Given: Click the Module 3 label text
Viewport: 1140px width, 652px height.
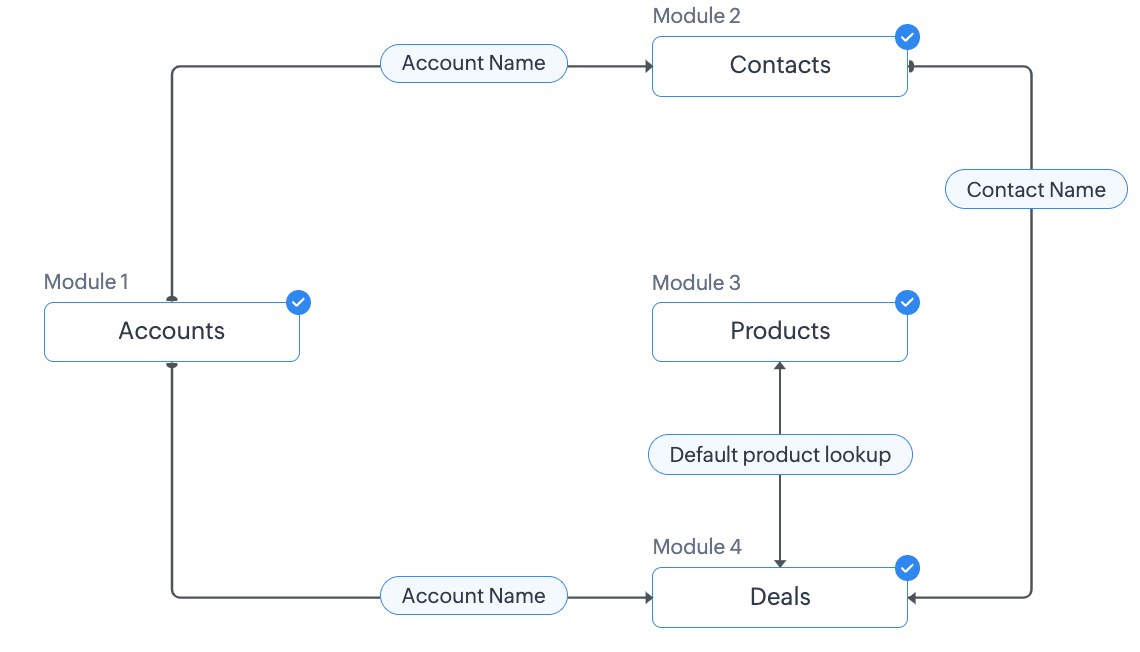Looking at the screenshot, I should pyautogui.click(x=696, y=283).
